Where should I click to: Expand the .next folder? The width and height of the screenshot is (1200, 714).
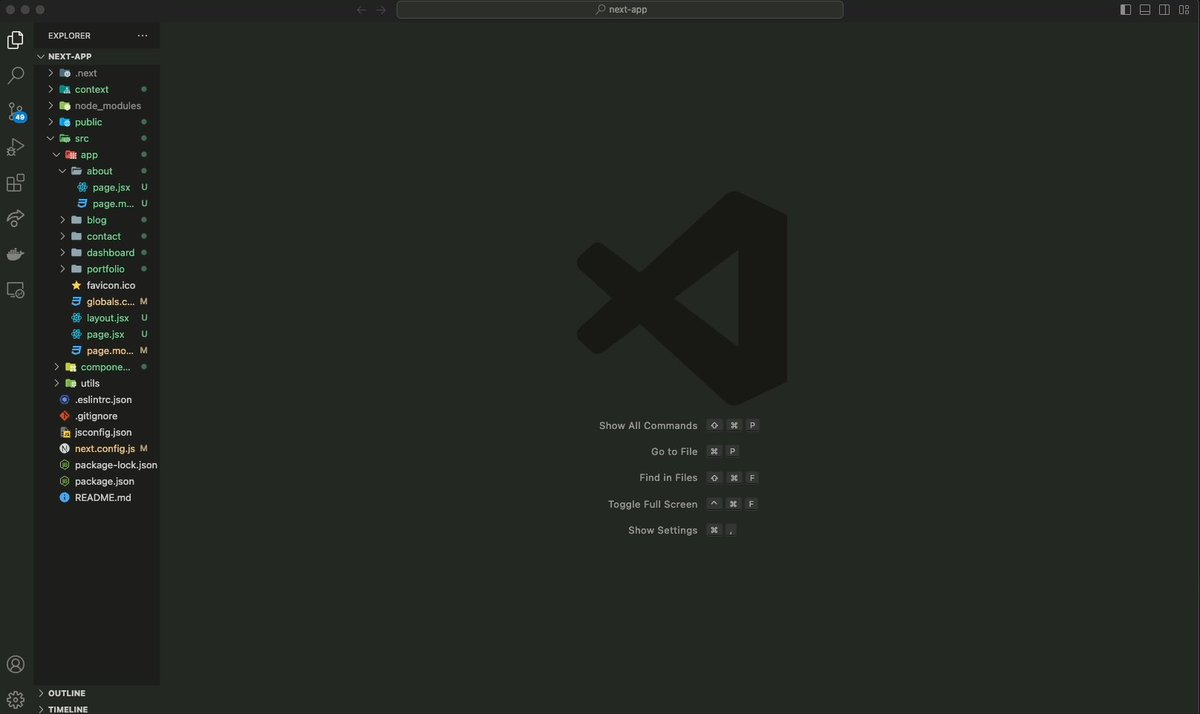tap(97, 73)
